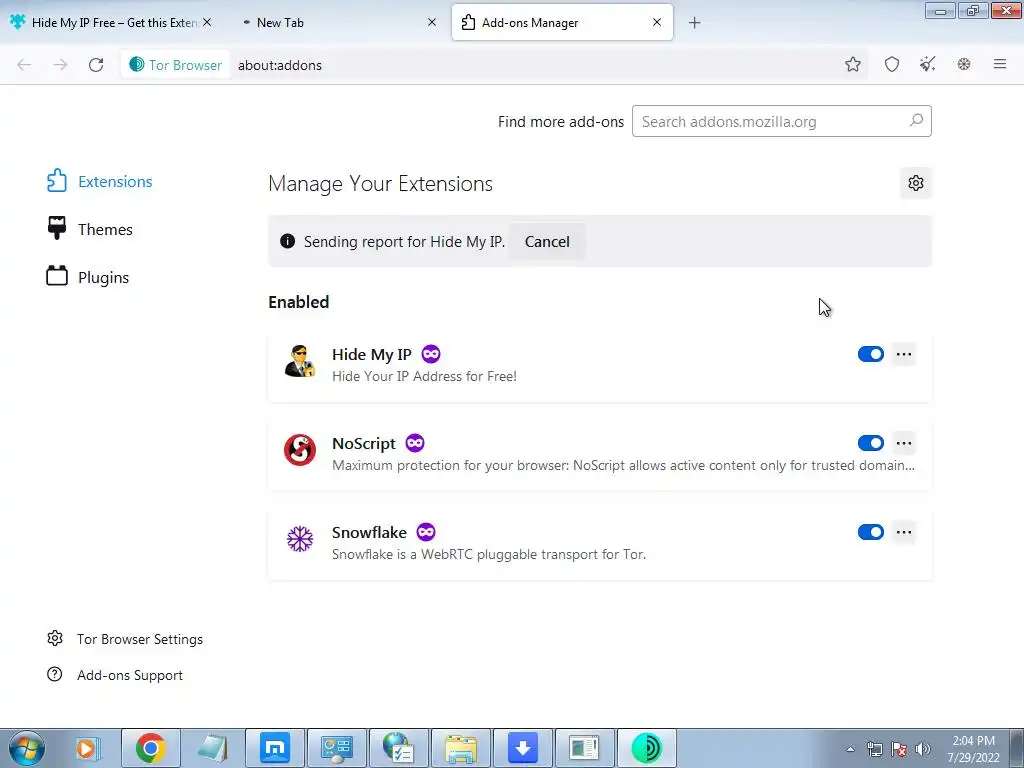Click private browsing badge next to Hide My IP
The image size is (1024, 768).
click(x=430, y=354)
